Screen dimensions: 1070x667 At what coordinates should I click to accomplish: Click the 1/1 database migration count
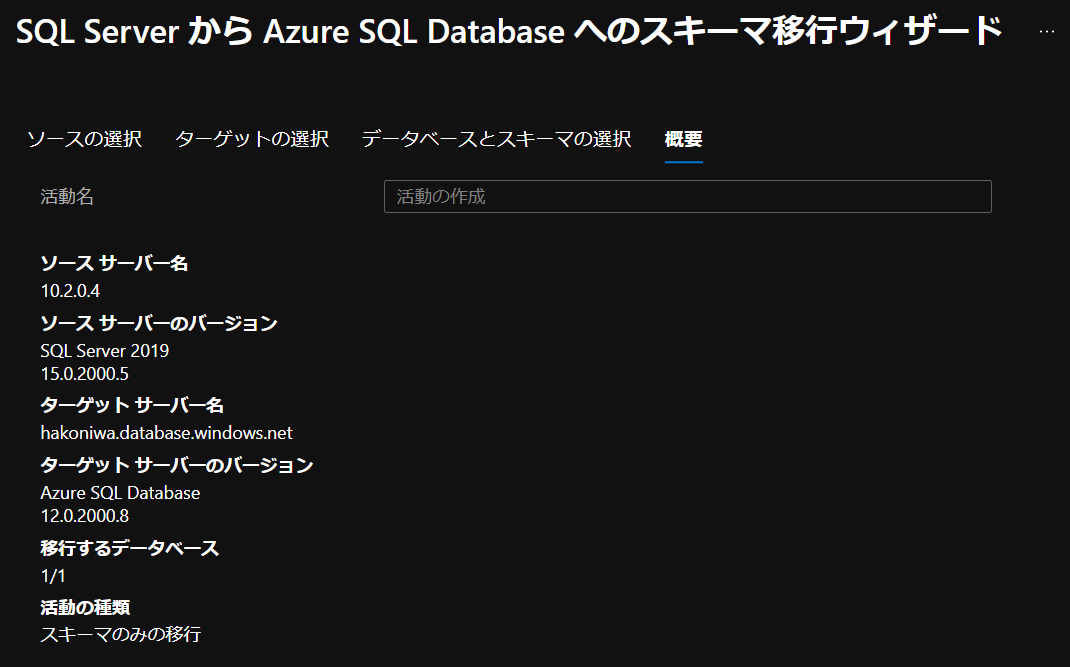[49, 575]
